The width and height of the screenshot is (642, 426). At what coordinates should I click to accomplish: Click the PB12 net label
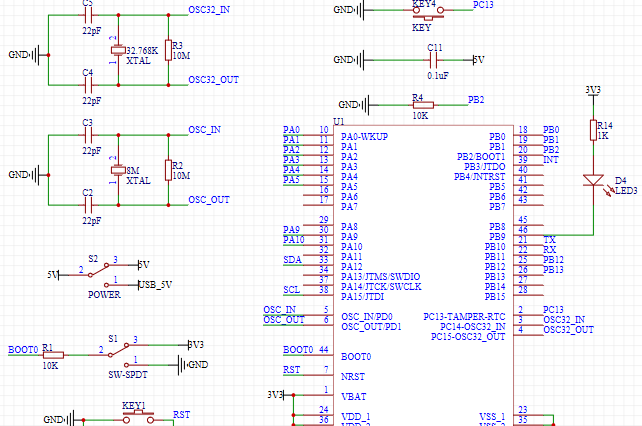click(x=553, y=260)
